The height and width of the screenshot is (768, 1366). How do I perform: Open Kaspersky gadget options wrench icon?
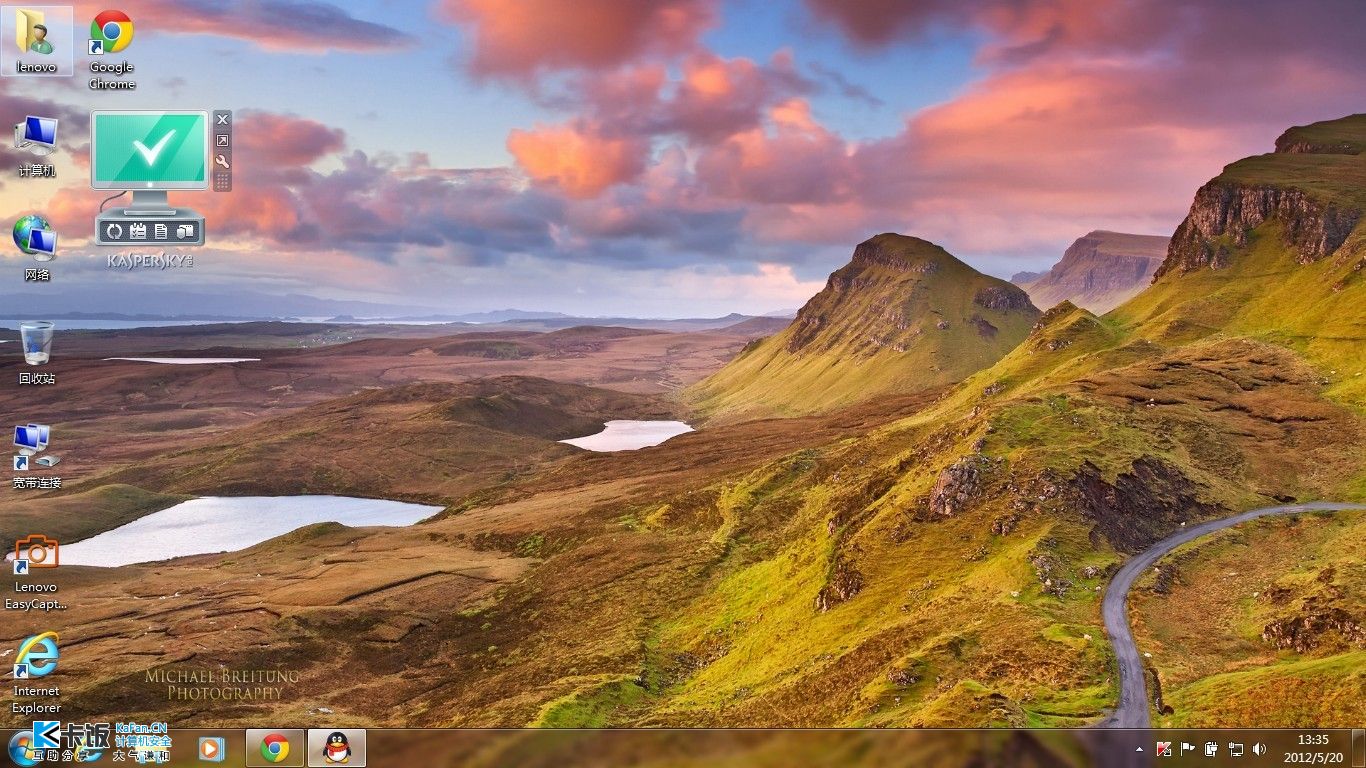click(x=222, y=161)
